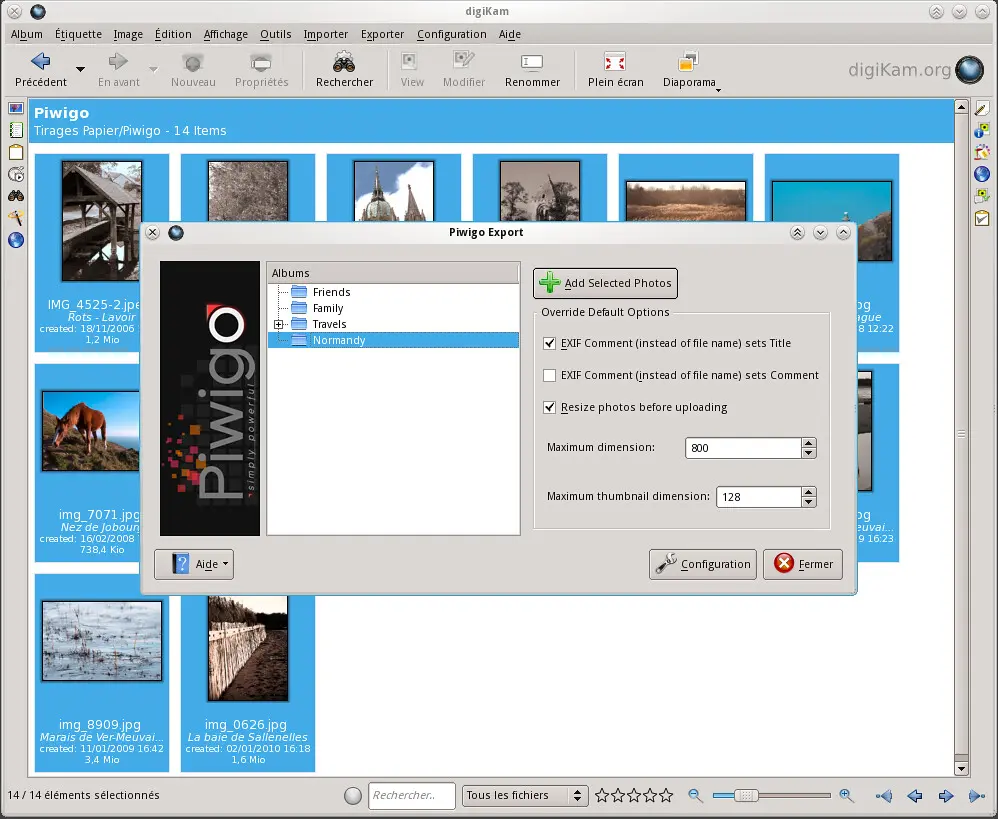The image size is (998, 819).
Task: Click the zoom out magnifier icon
Action: click(x=696, y=796)
